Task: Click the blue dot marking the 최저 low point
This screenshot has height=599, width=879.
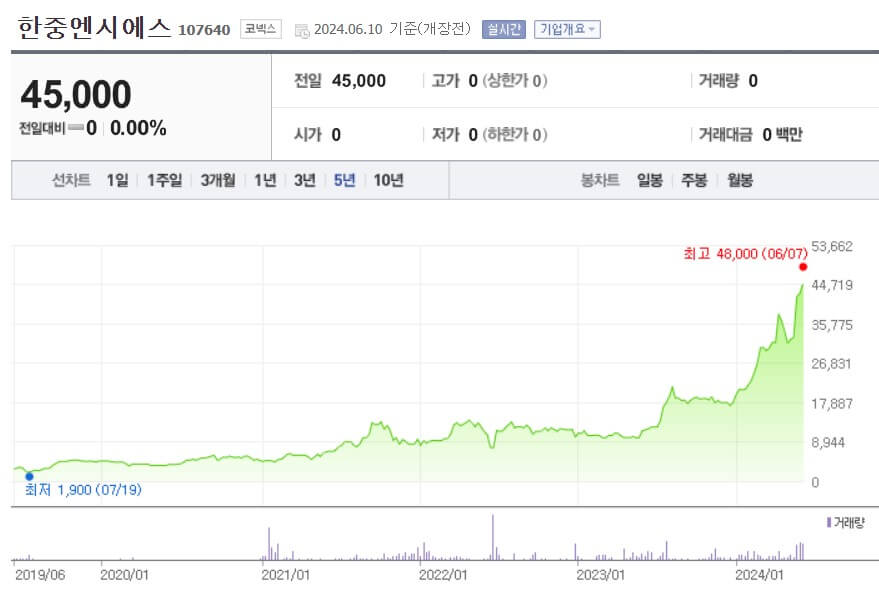Action: point(31,477)
